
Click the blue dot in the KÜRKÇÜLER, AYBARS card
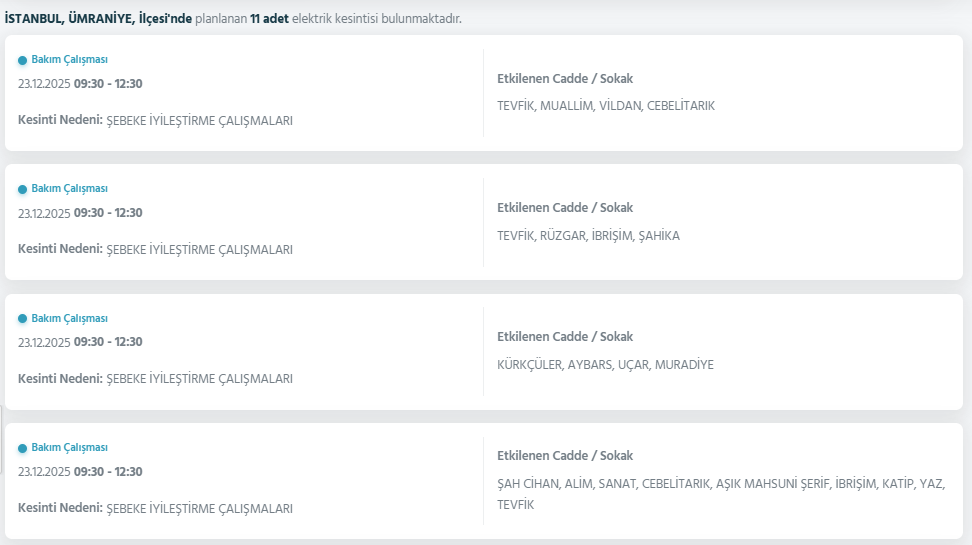click(x=23, y=319)
